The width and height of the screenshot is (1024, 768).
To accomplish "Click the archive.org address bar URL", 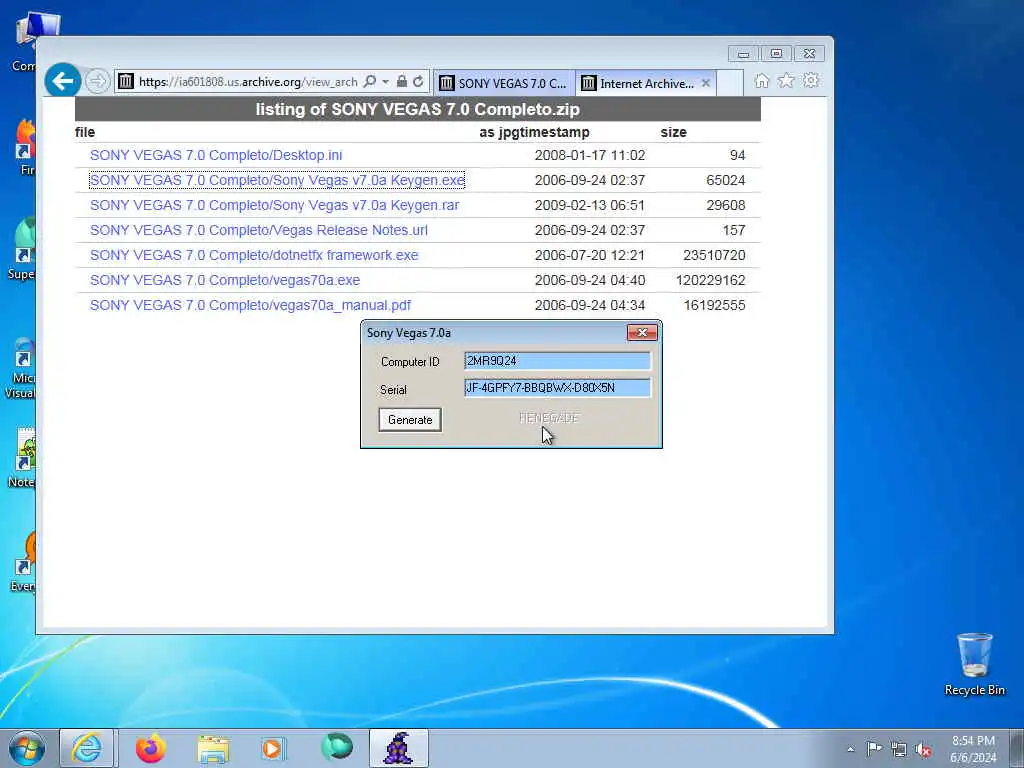I will [248, 82].
